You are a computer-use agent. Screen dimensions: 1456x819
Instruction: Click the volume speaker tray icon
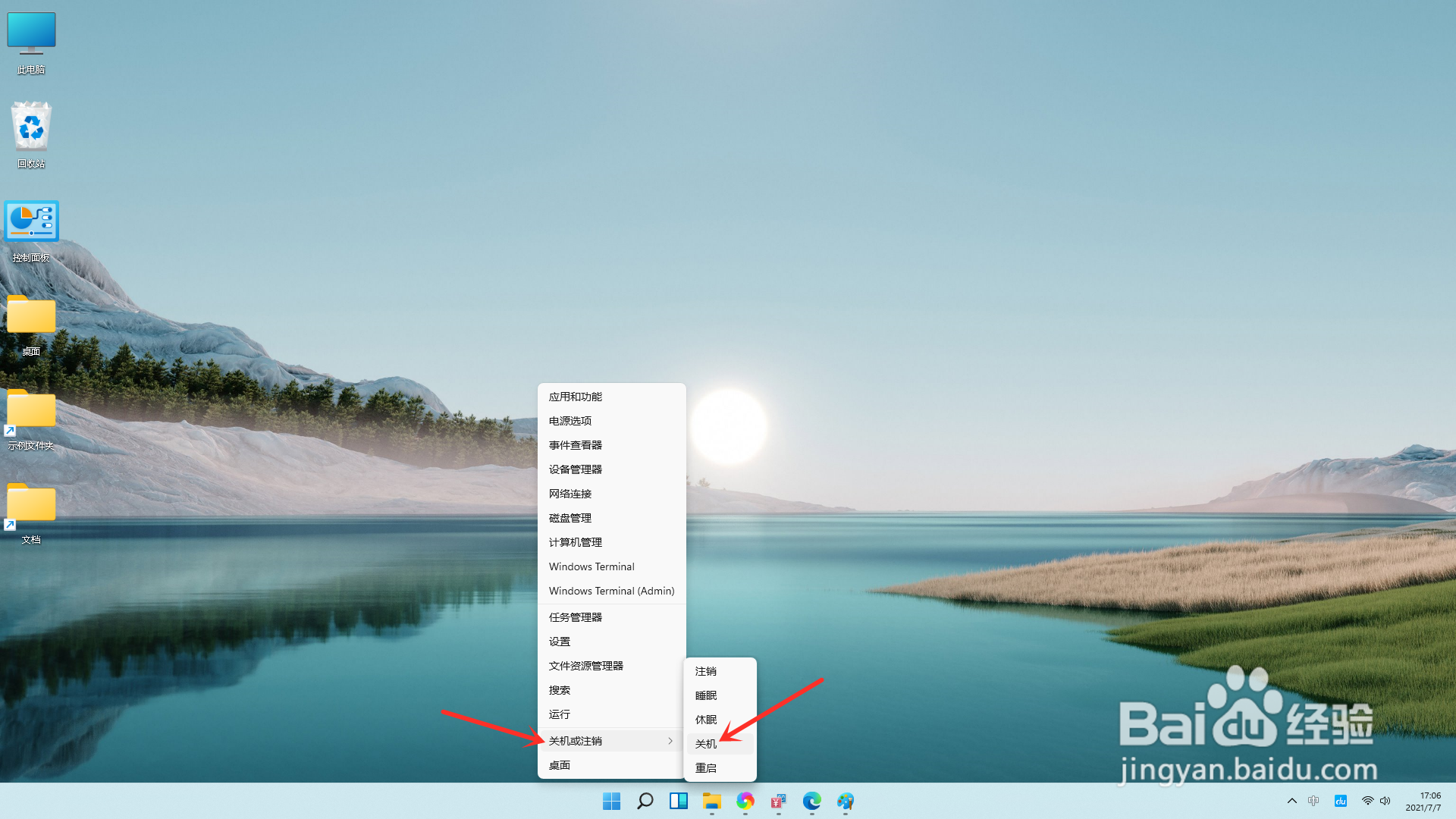[1385, 801]
